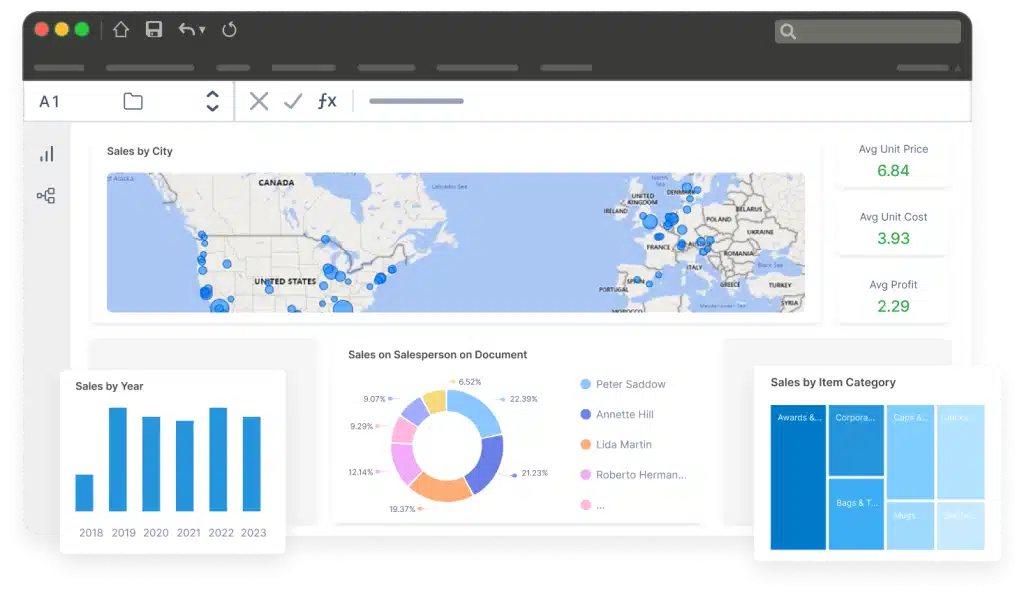Screen dimensions: 1024x595
Task: Toggle Peter Saddow legend entry
Action: click(630, 384)
